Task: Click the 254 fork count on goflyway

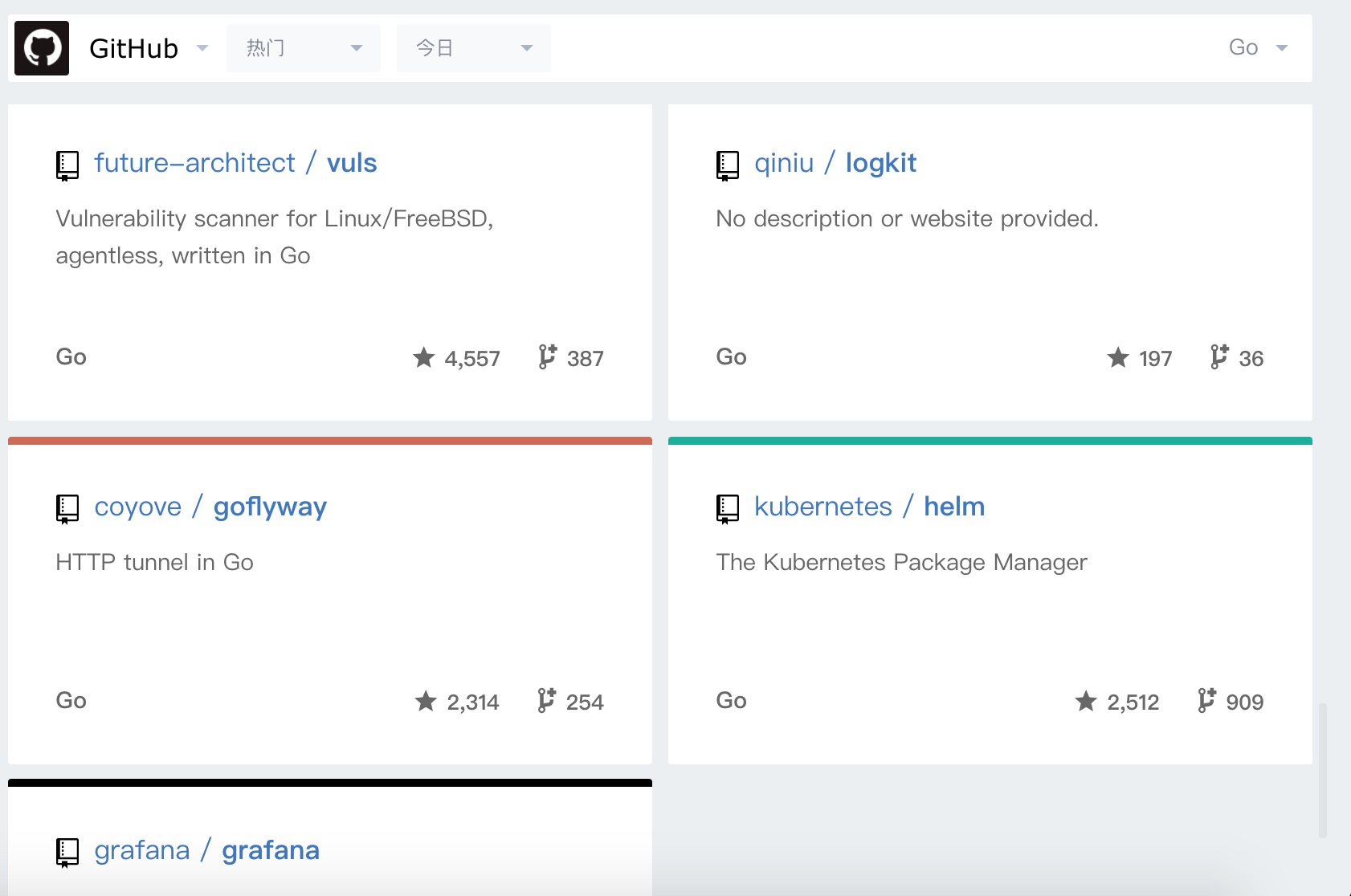Action: [585, 703]
